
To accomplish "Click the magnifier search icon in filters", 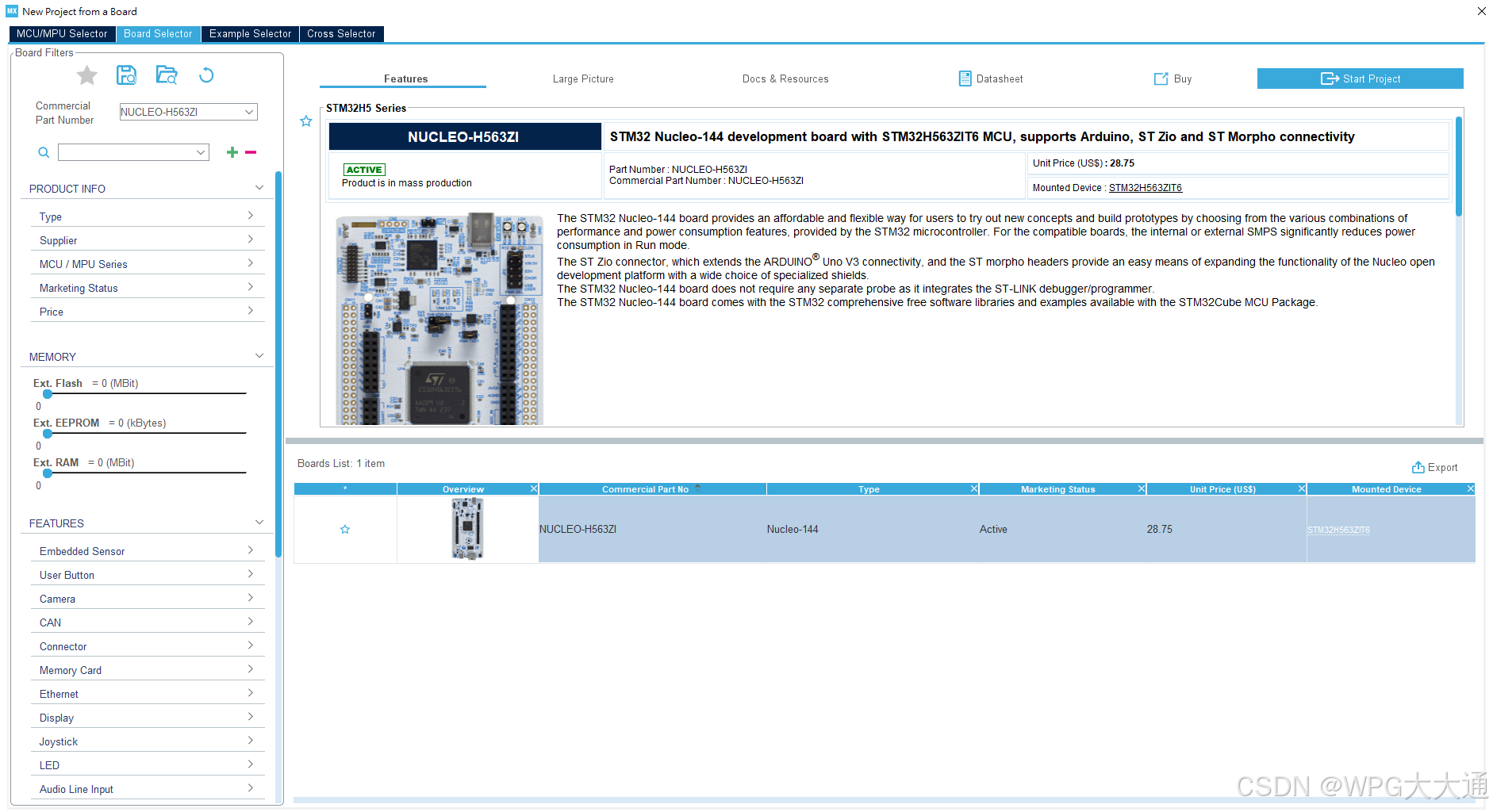I will [44, 152].
